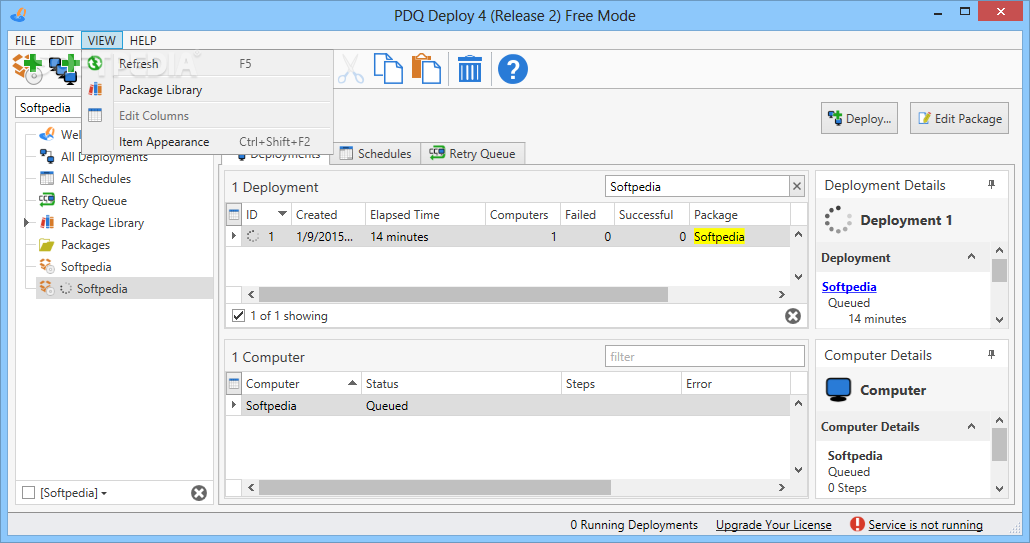This screenshot has height=543, width=1030.
Task: Collapse the Computer Details section chevron
Action: 972,427
